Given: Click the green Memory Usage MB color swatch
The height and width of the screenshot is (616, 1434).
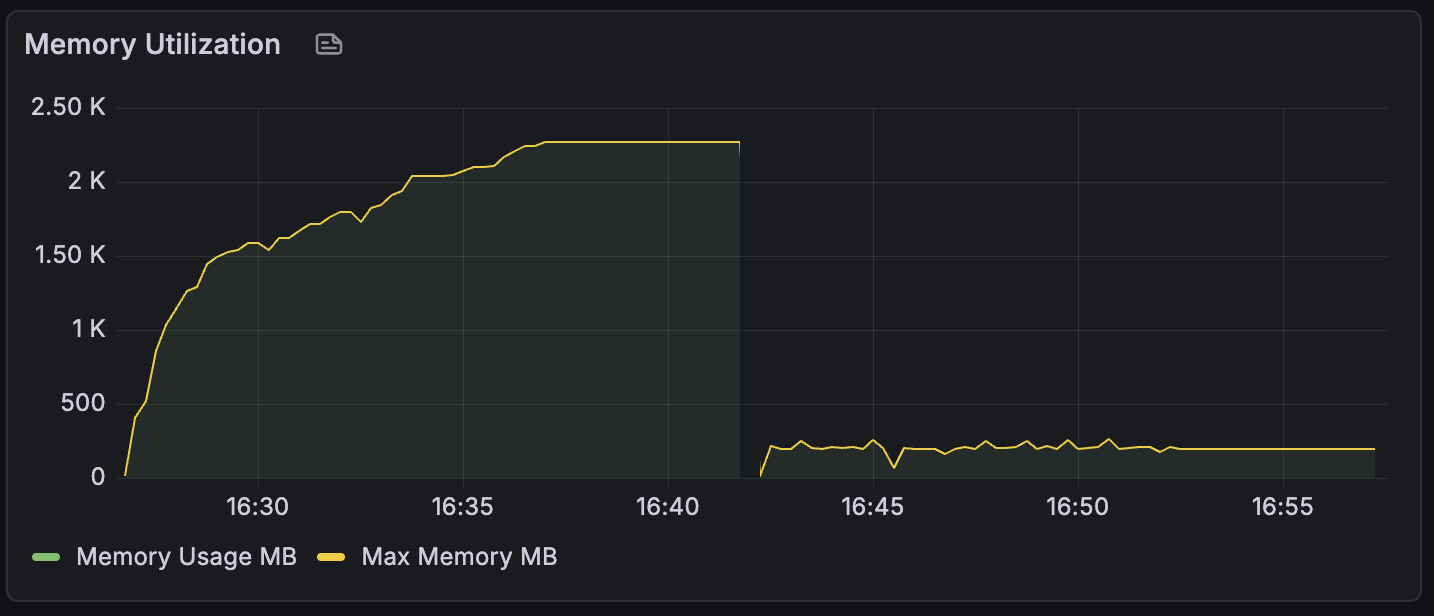Looking at the screenshot, I should pos(46,557).
